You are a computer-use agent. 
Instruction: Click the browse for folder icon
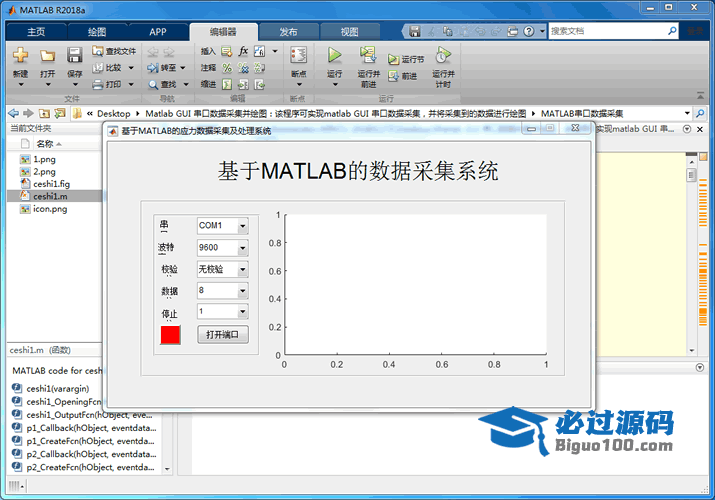tap(60, 113)
